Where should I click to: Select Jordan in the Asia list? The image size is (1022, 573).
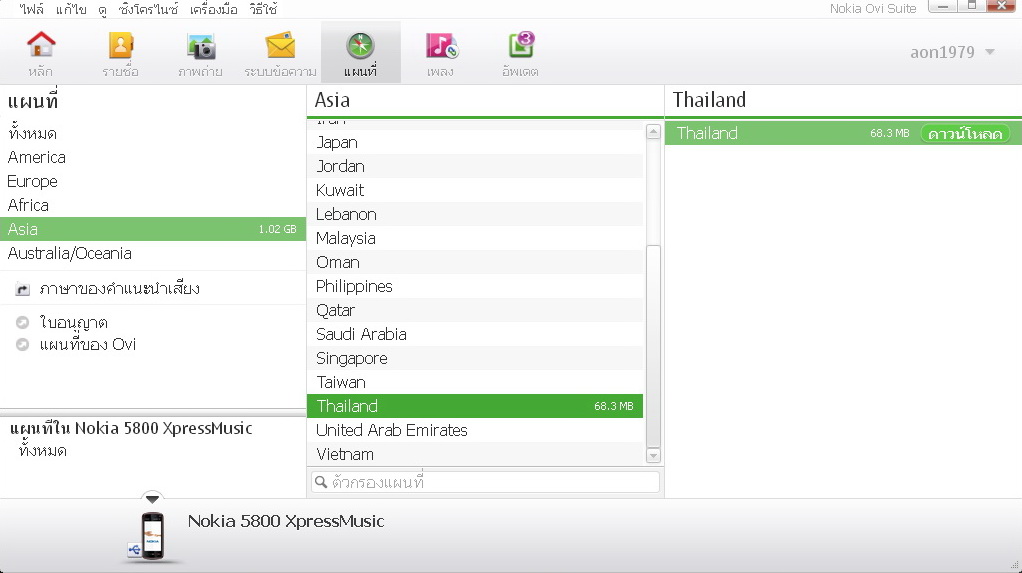475,166
